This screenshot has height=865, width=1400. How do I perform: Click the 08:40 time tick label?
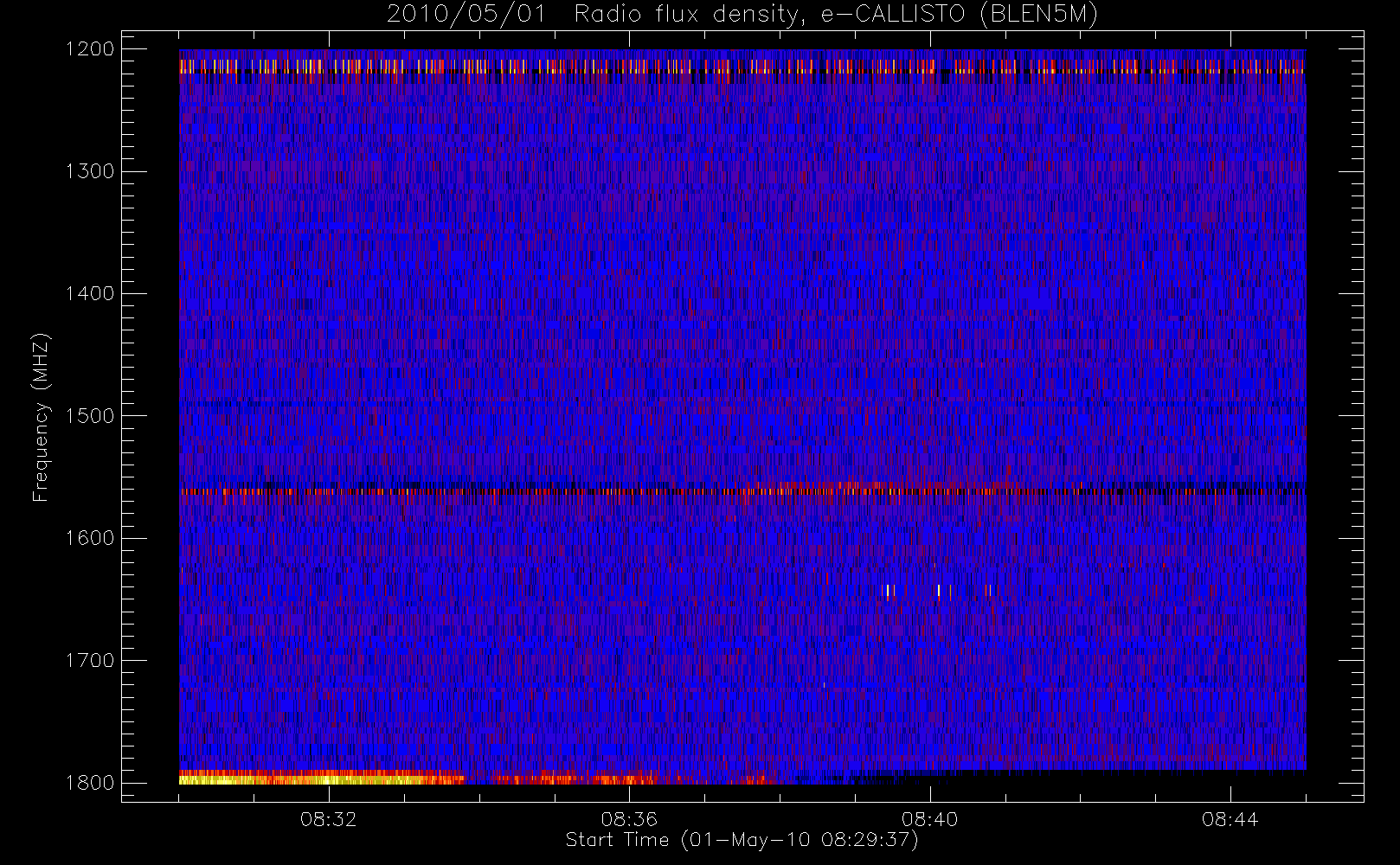[929, 819]
